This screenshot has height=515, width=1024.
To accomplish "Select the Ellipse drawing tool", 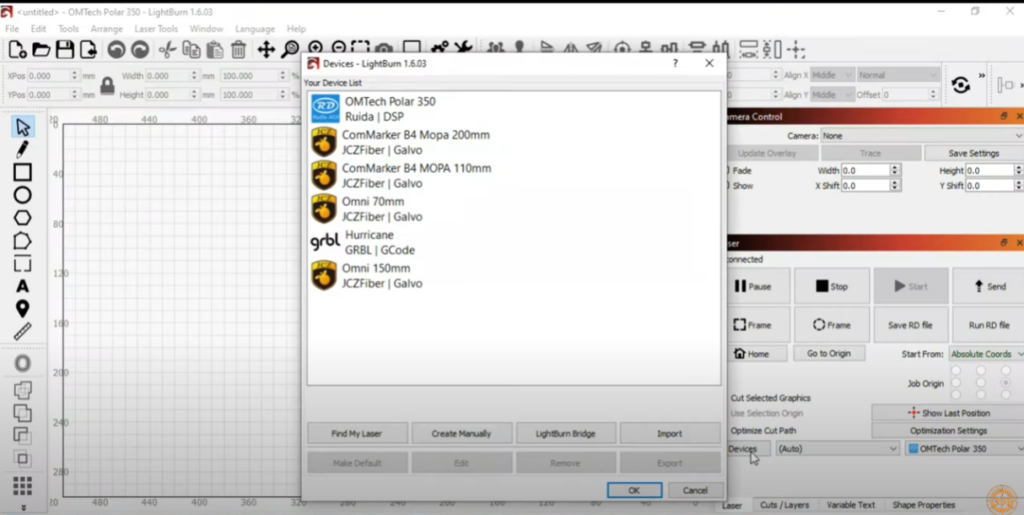I will click(x=22, y=195).
